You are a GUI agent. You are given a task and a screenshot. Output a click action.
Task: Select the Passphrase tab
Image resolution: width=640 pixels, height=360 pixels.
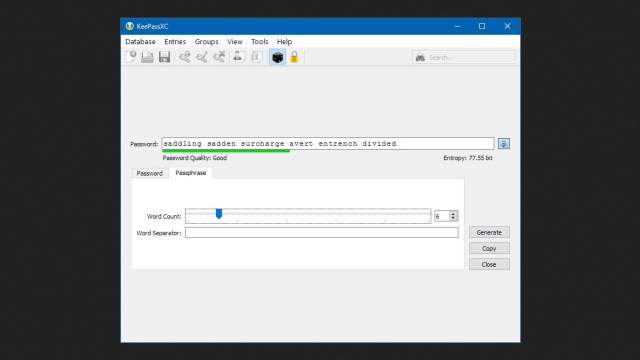point(191,173)
